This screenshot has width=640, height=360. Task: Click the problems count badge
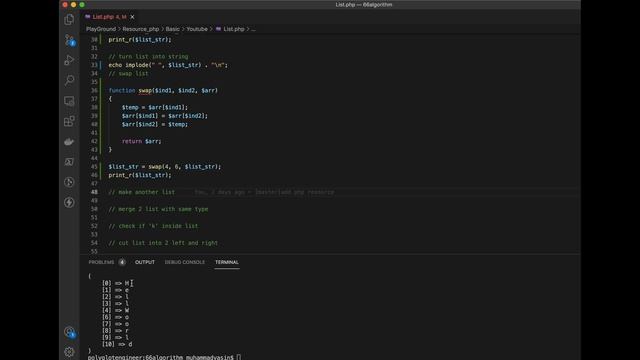click(x=122, y=262)
